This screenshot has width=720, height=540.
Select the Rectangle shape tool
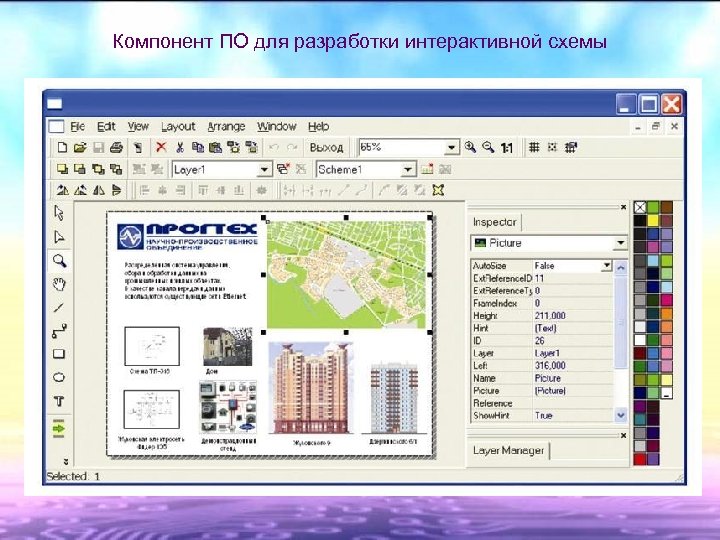pos(59,354)
